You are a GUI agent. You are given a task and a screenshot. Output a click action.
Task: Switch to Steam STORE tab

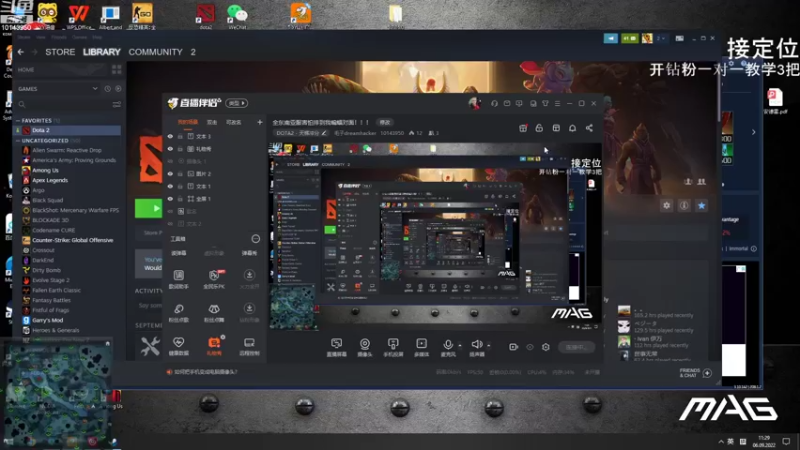coord(60,52)
